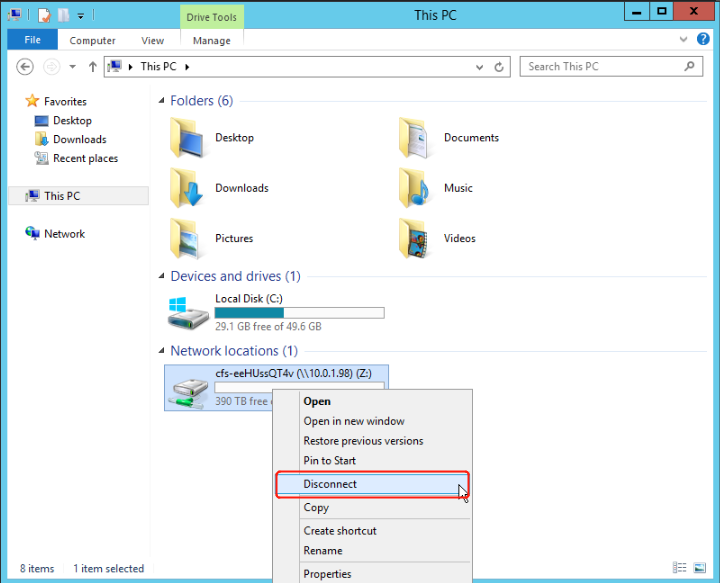Click This PC in the address bar
The image size is (720, 583).
pos(158,67)
